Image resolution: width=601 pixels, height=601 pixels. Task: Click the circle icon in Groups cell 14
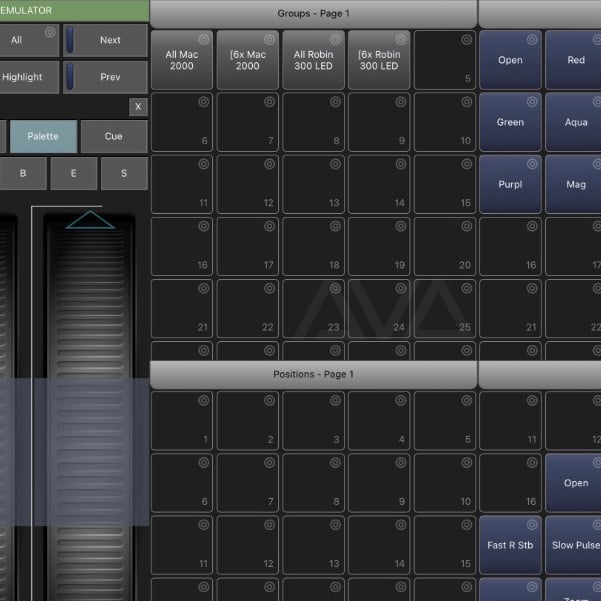tap(401, 164)
